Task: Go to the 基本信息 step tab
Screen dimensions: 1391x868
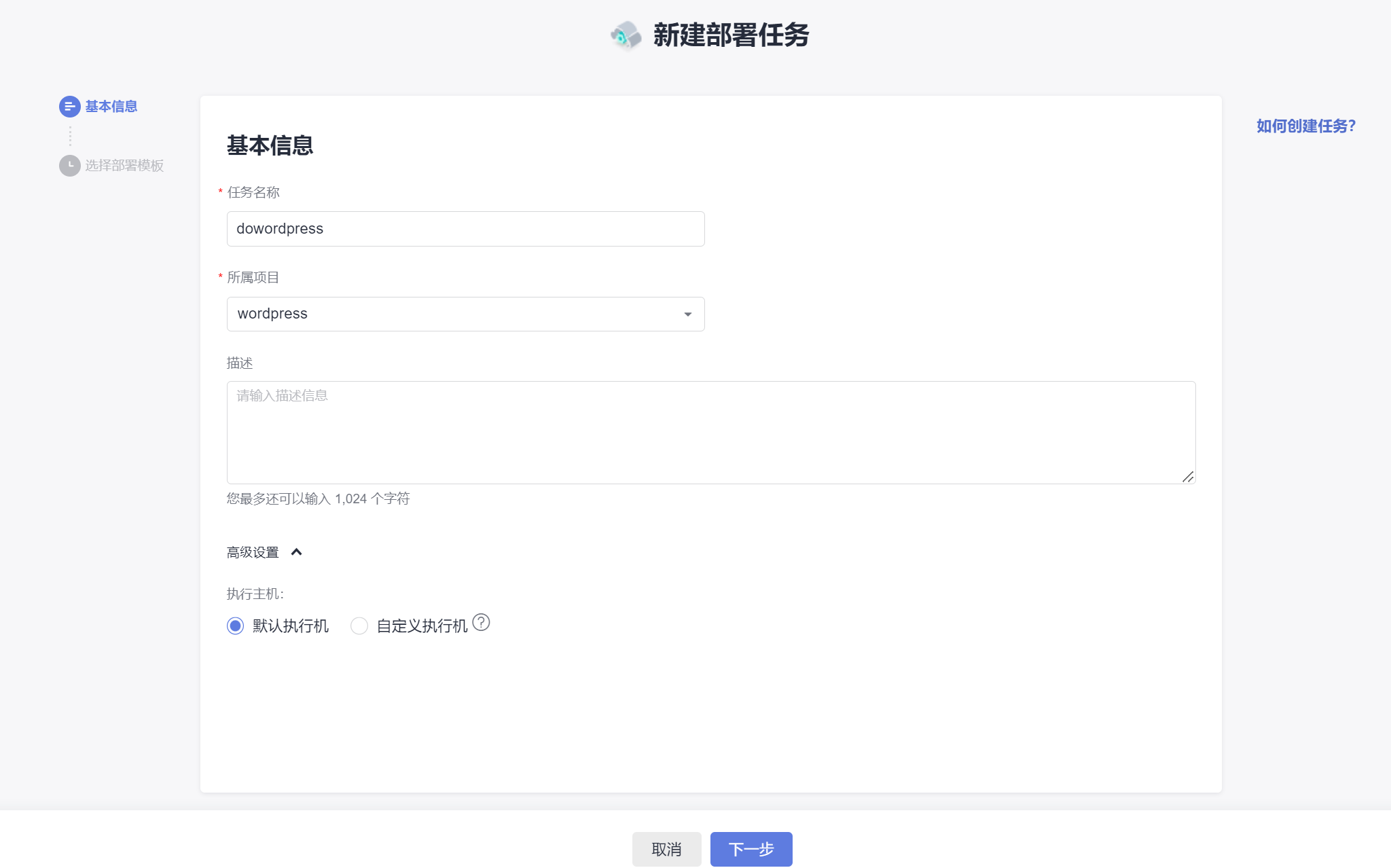Action: pyautogui.click(x=111, y=107)
